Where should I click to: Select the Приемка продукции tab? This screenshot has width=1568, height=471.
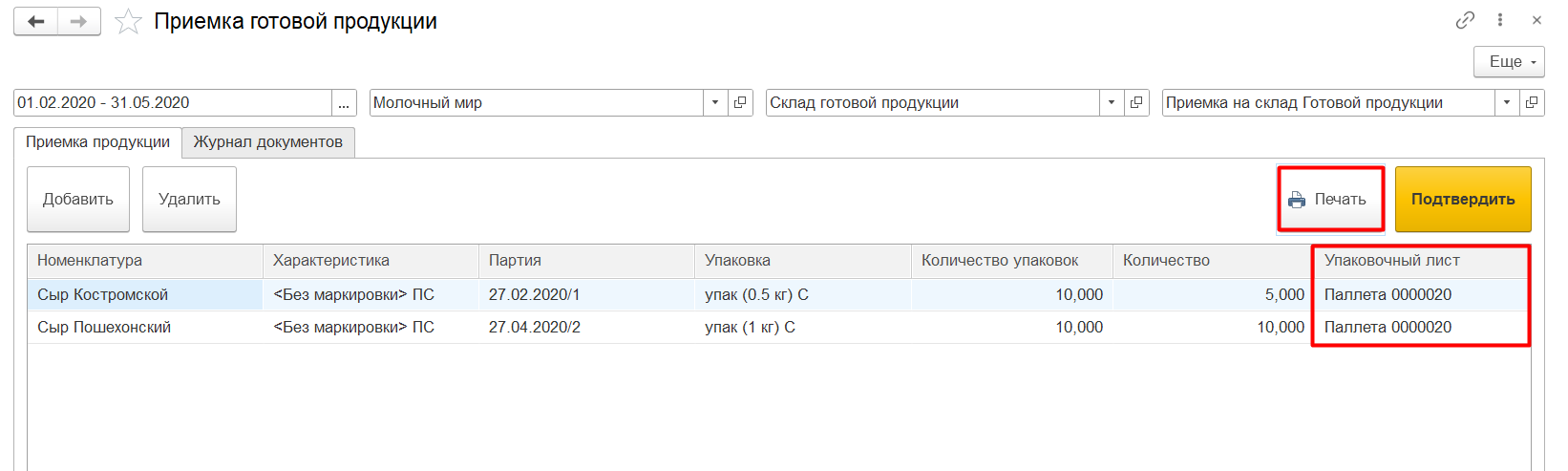pyautogui.click(x=97, y=142)
